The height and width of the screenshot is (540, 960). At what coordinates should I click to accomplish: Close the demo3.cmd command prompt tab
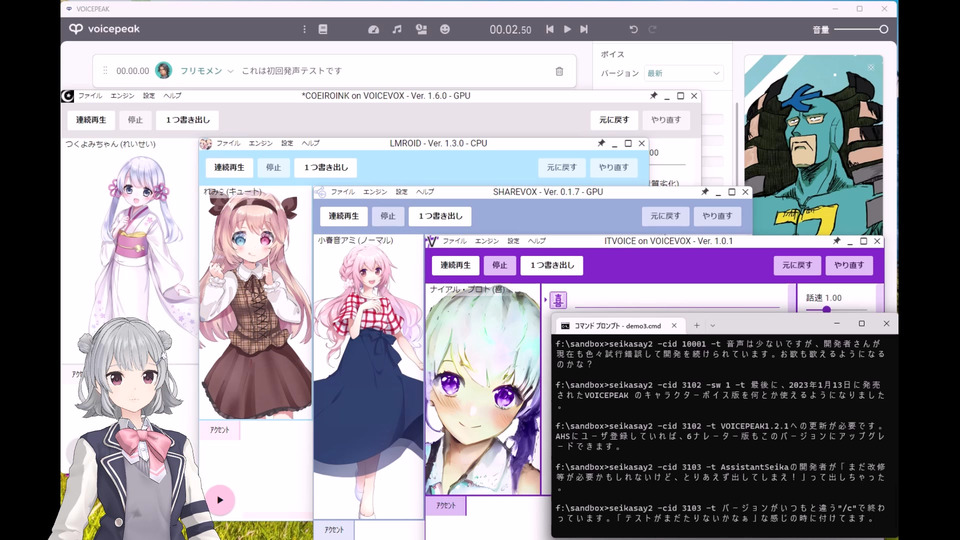pos(674,326)
